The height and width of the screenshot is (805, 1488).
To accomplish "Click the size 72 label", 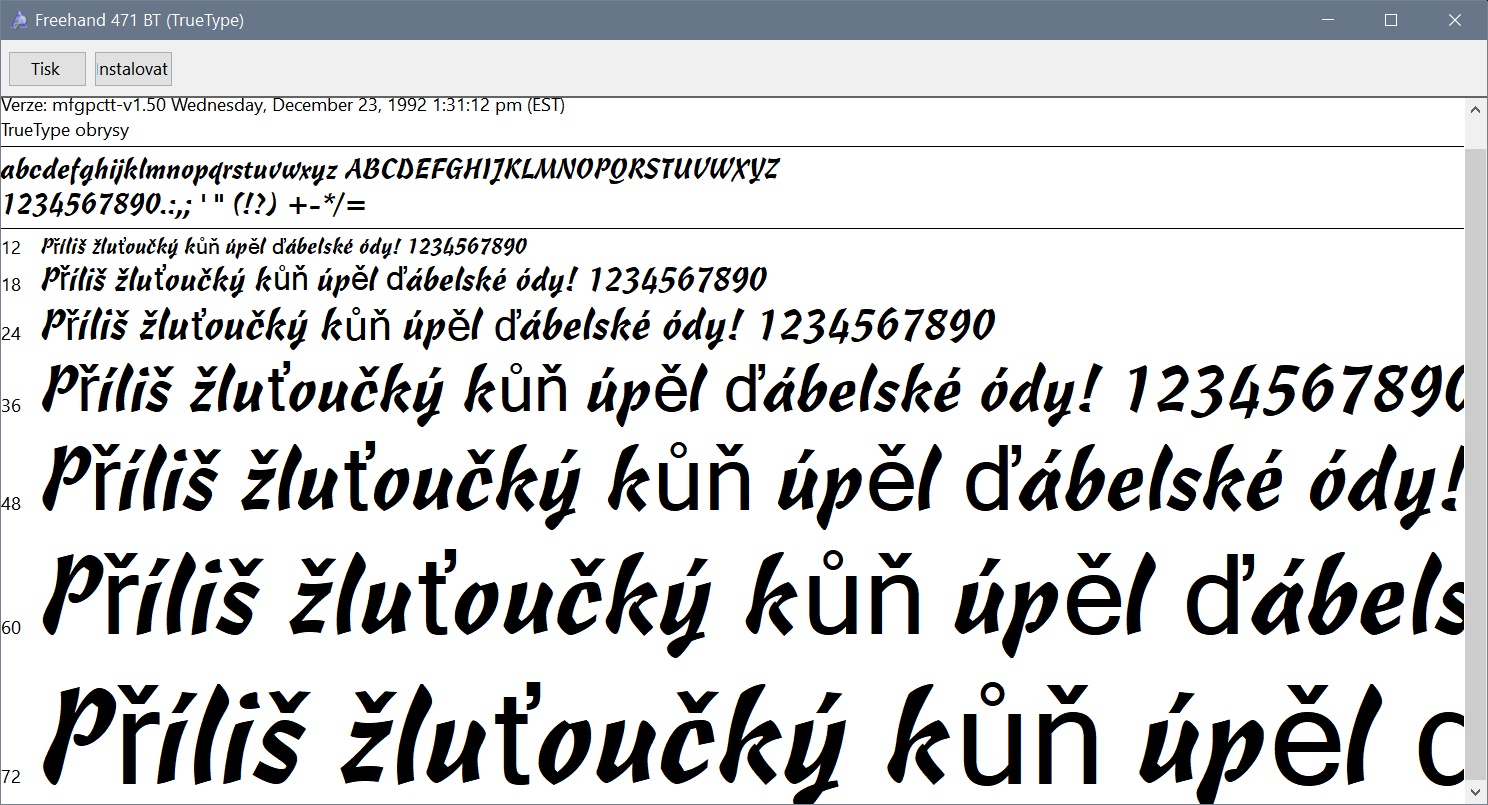I will (11, 776).
